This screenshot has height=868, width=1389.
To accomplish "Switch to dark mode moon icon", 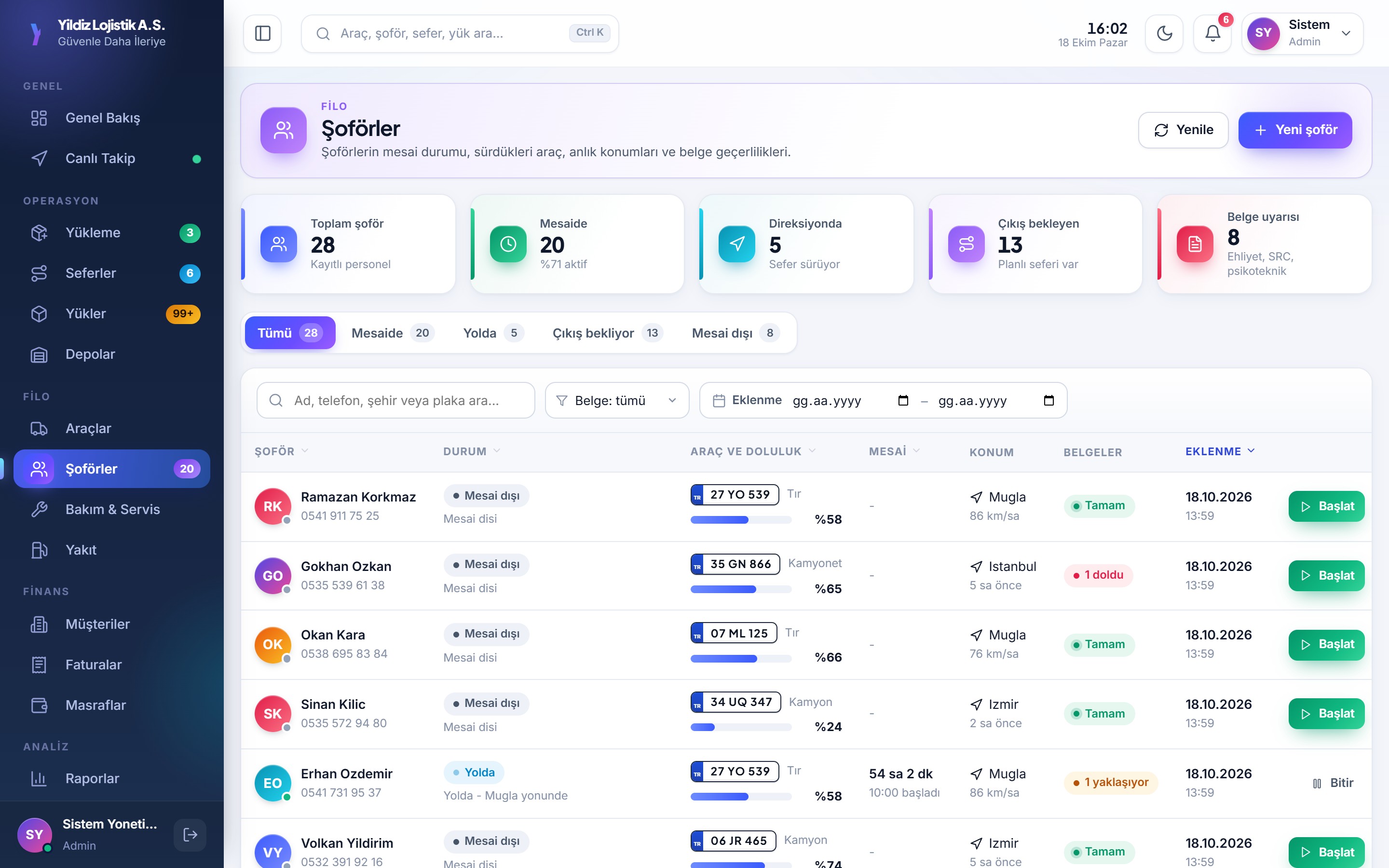I will coord(1164,33).
